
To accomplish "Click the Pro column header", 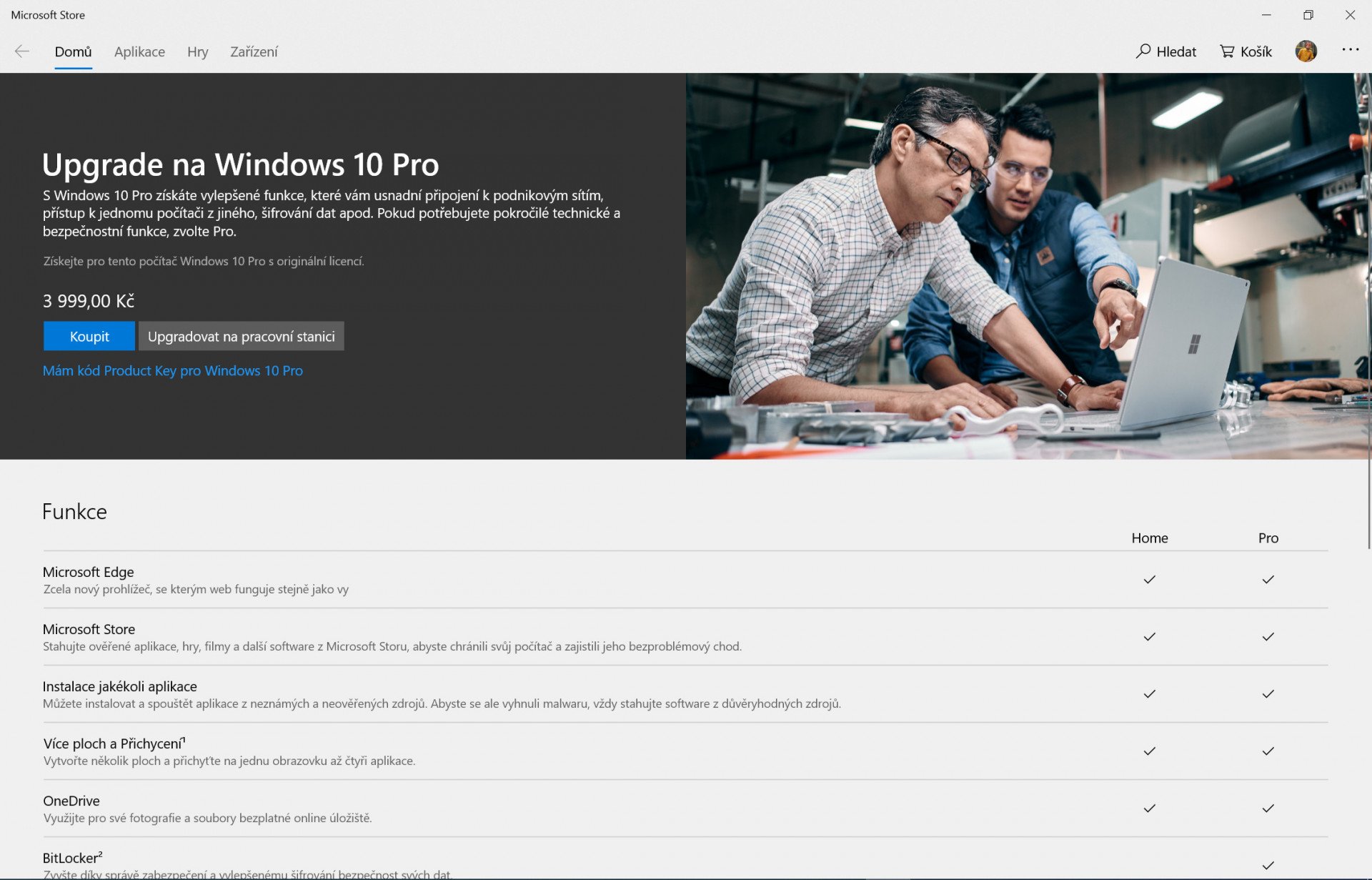I will click(1268, 538).
